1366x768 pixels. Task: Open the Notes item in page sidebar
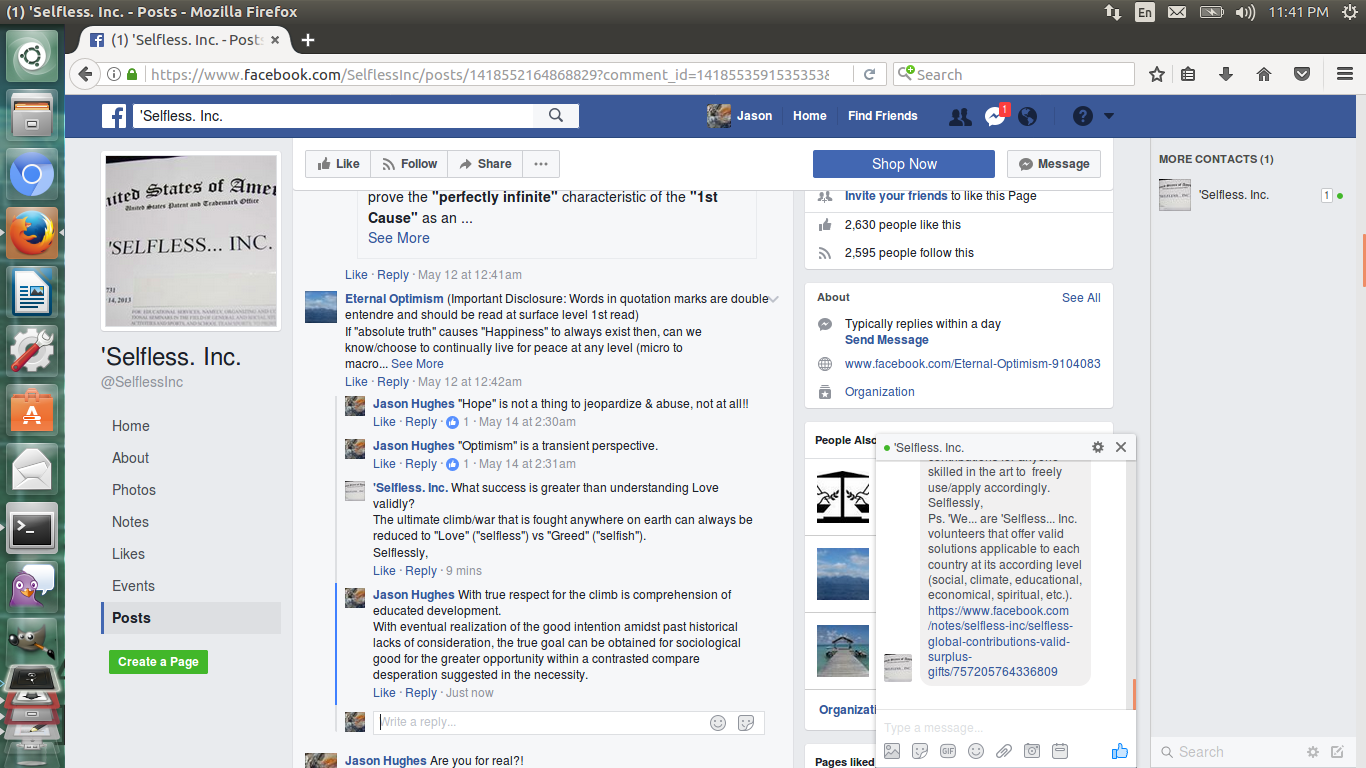pos(130,522)
